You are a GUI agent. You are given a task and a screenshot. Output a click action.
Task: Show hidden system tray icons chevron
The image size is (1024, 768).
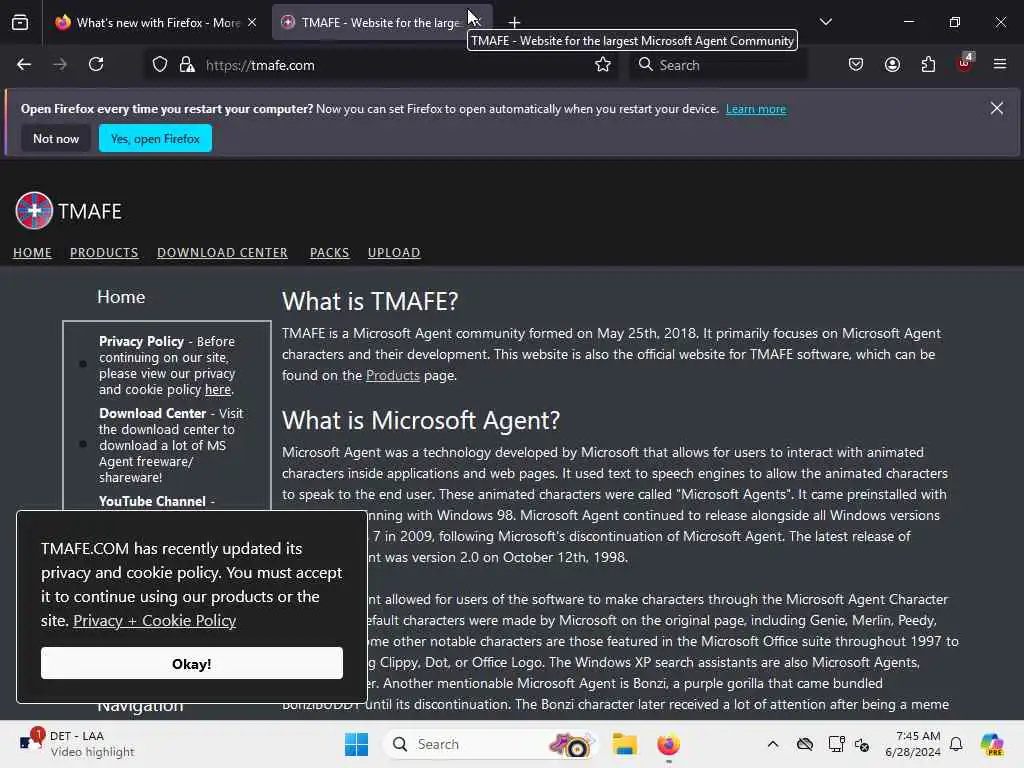click(x=773, y=744)
